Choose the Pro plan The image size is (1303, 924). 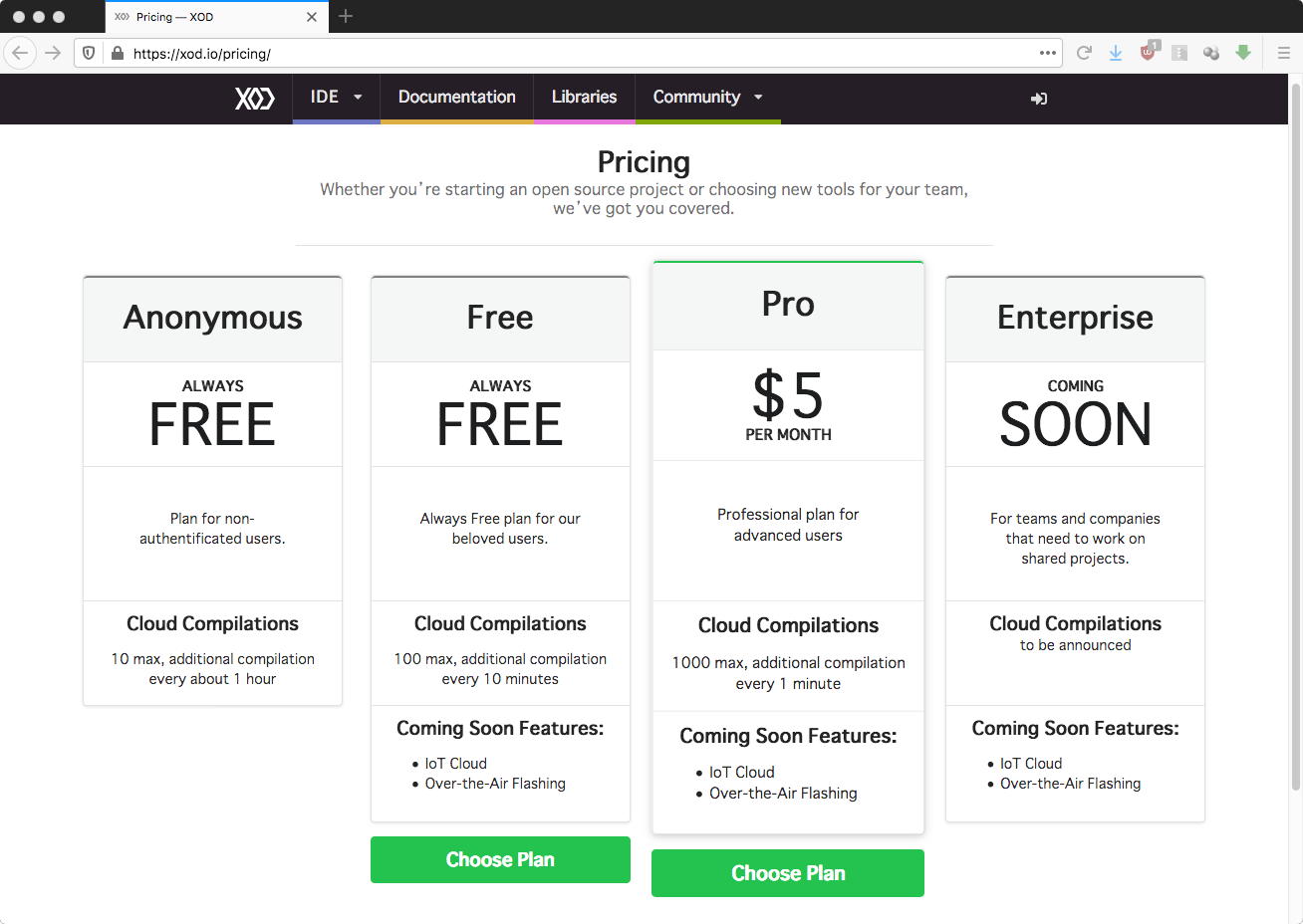788,873
